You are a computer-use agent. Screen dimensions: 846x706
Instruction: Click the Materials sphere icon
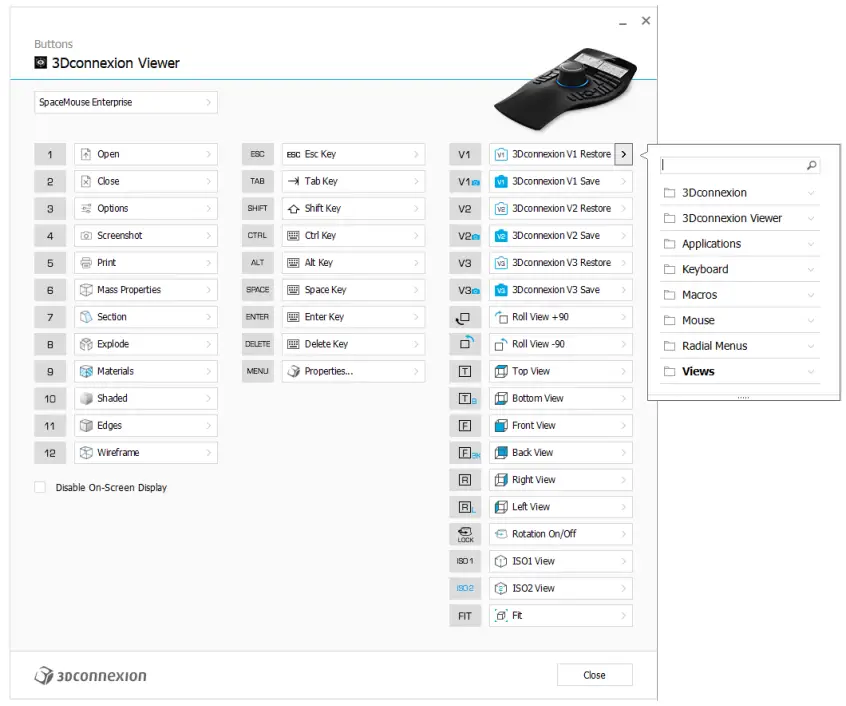[85, 371]
